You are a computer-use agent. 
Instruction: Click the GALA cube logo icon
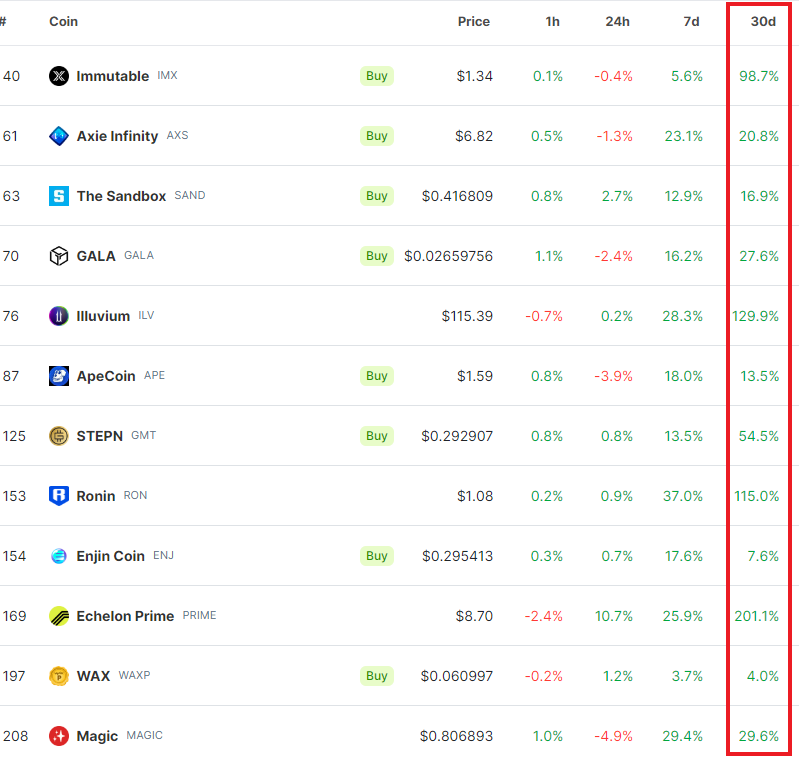(x=59, y=256)
